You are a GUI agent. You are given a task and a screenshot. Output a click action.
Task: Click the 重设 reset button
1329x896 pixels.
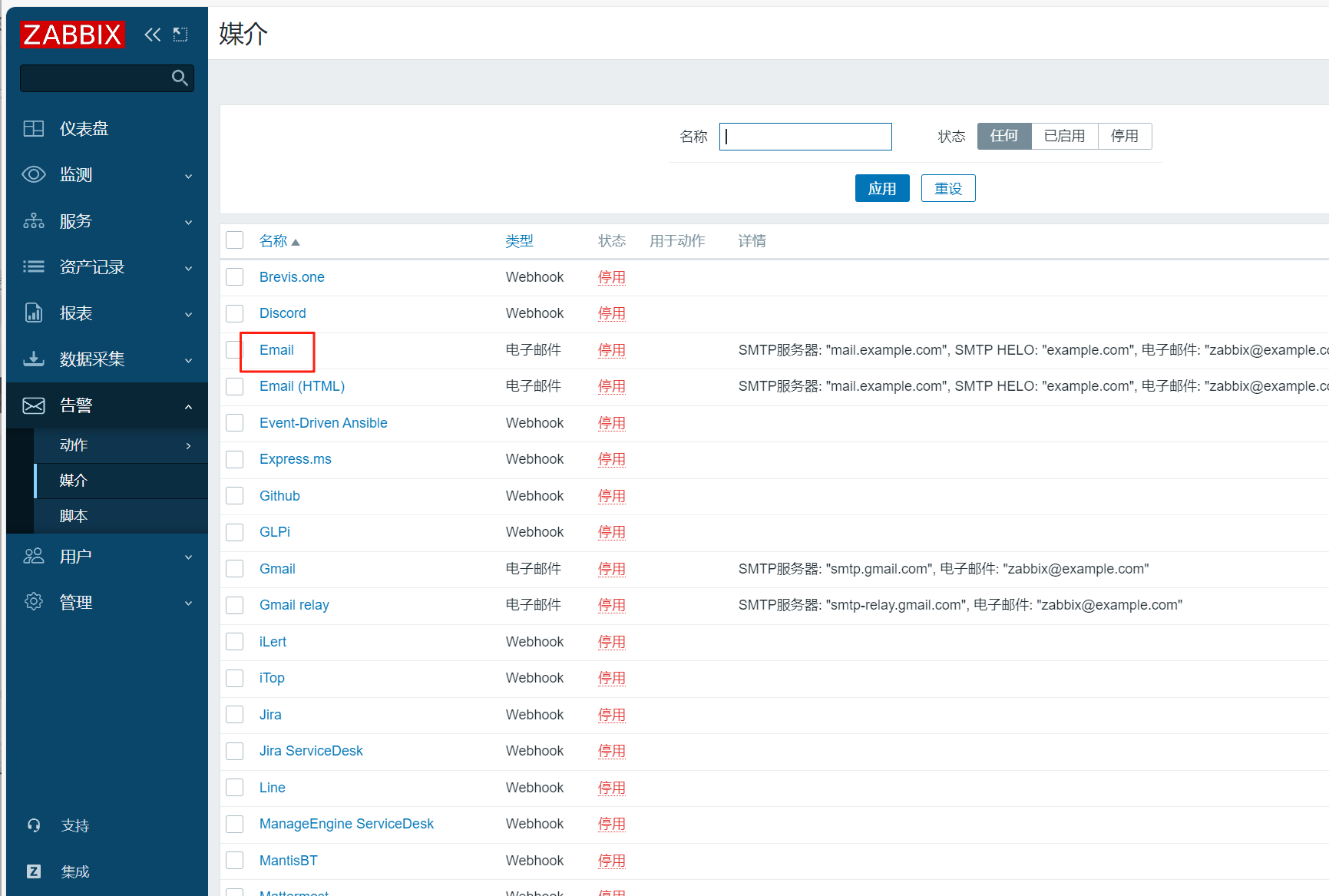click(948, 188)
